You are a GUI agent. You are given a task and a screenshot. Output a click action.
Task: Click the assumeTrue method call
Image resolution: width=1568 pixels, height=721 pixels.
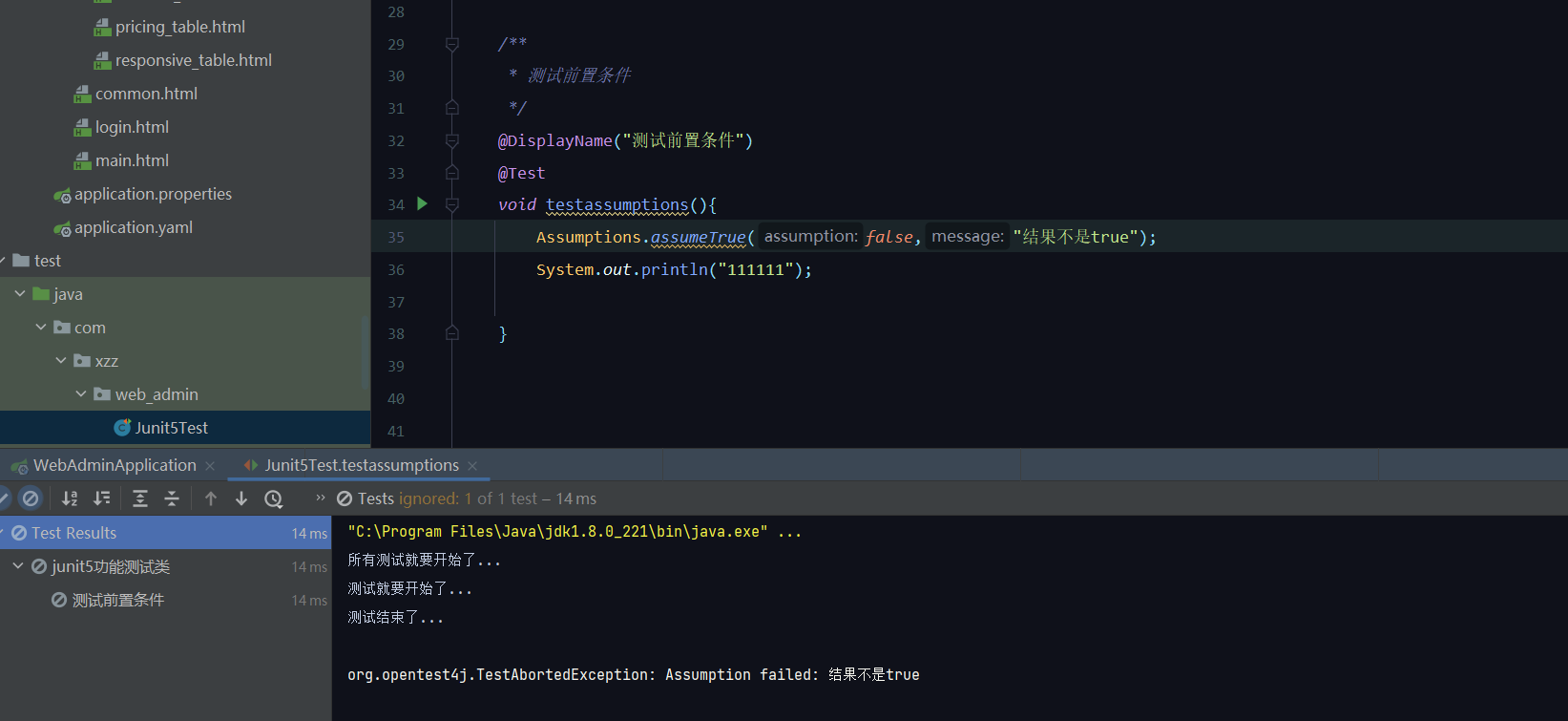coord(699,237)
